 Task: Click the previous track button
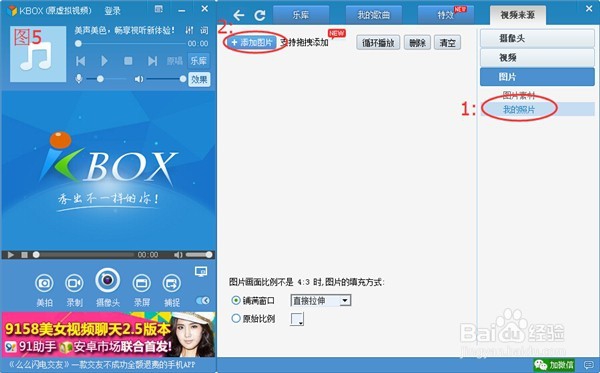[80, 61]
